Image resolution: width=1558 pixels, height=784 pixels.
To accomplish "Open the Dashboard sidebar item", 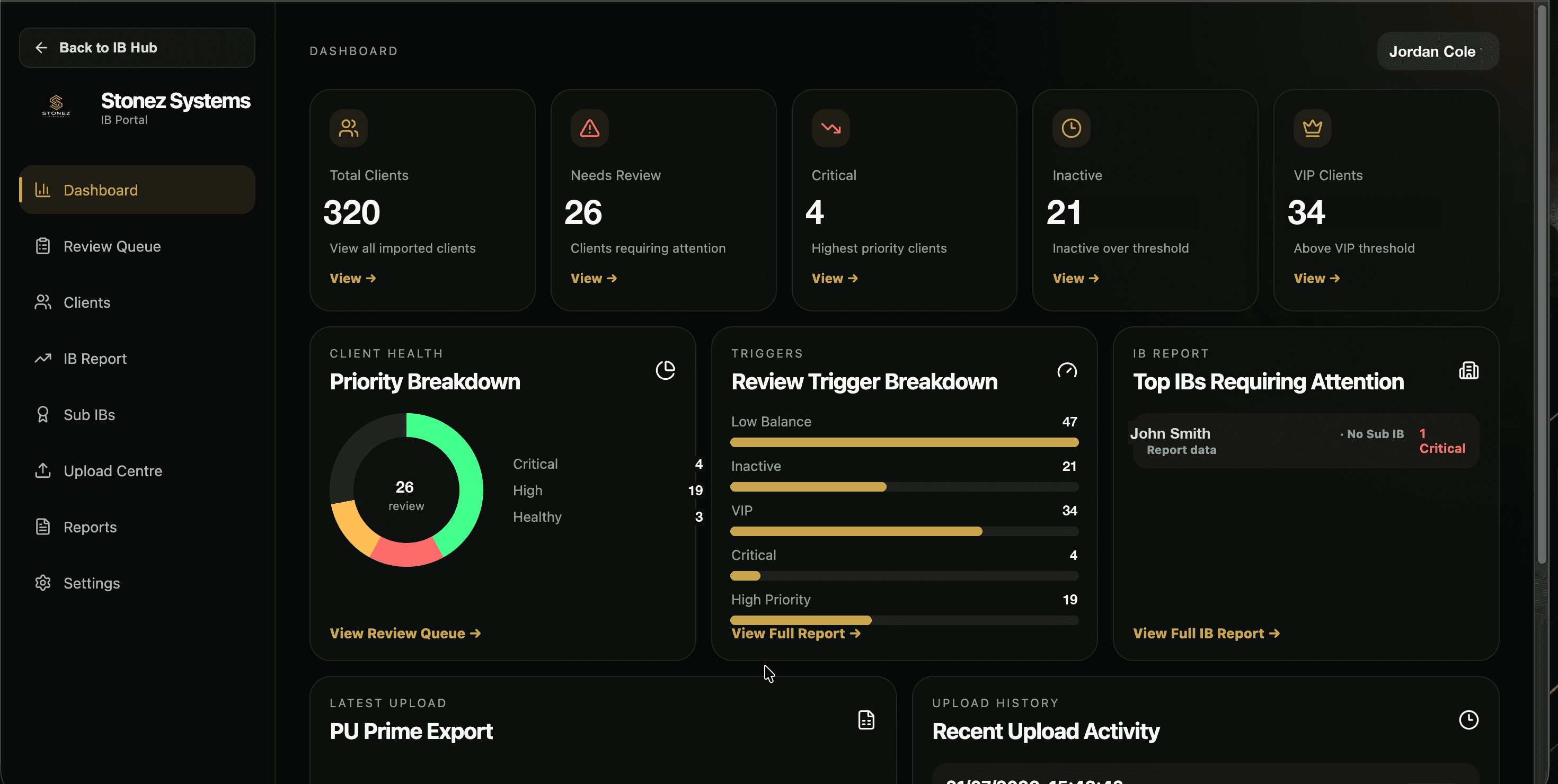I will click(137, 190).
